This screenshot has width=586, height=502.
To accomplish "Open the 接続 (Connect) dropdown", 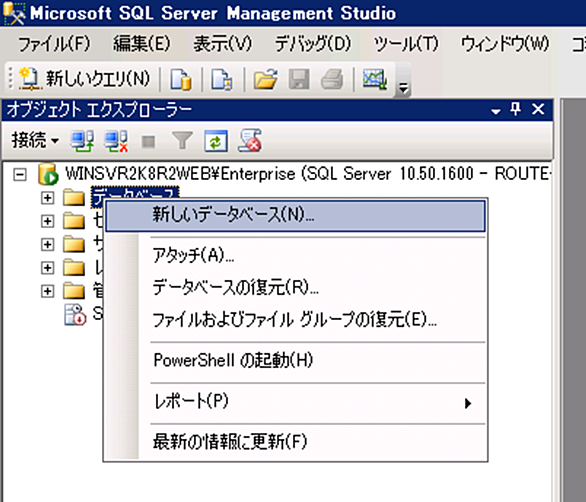I will [x=35, y=141].
